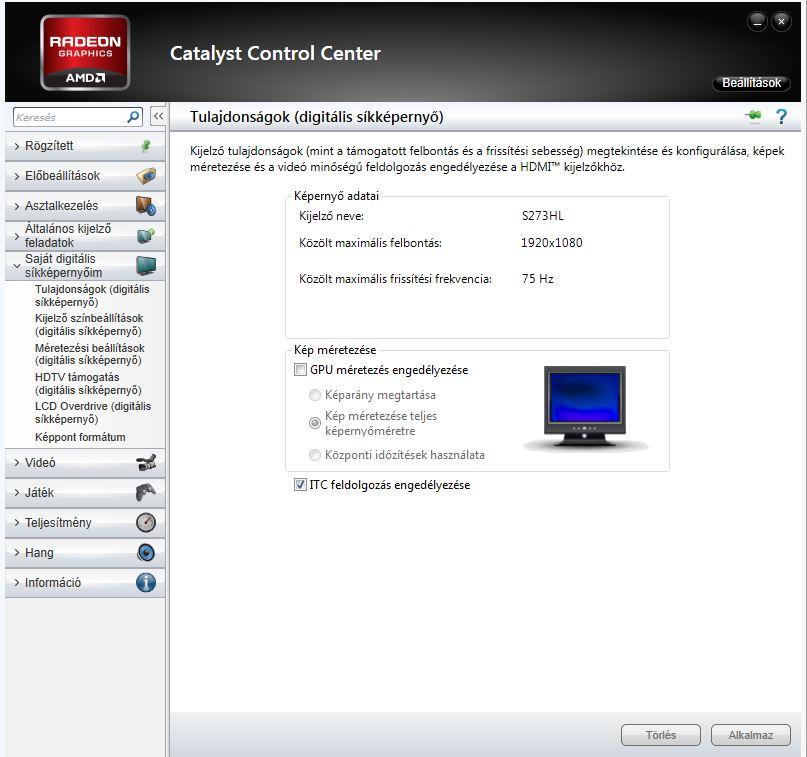Open the Képpont formátum page
The width and height of the screenshot is (807, 757).
coord(80,437)
